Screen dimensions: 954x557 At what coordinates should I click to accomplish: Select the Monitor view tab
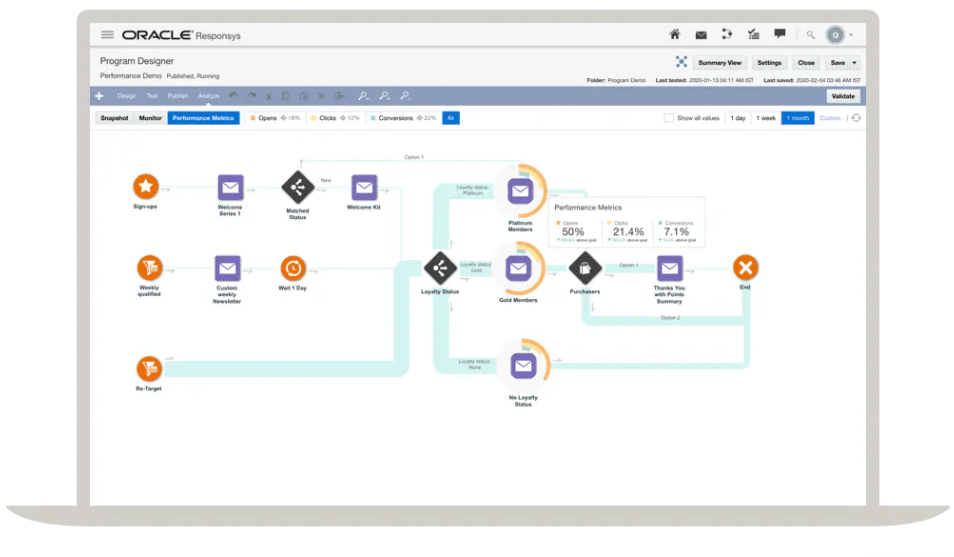150,118
